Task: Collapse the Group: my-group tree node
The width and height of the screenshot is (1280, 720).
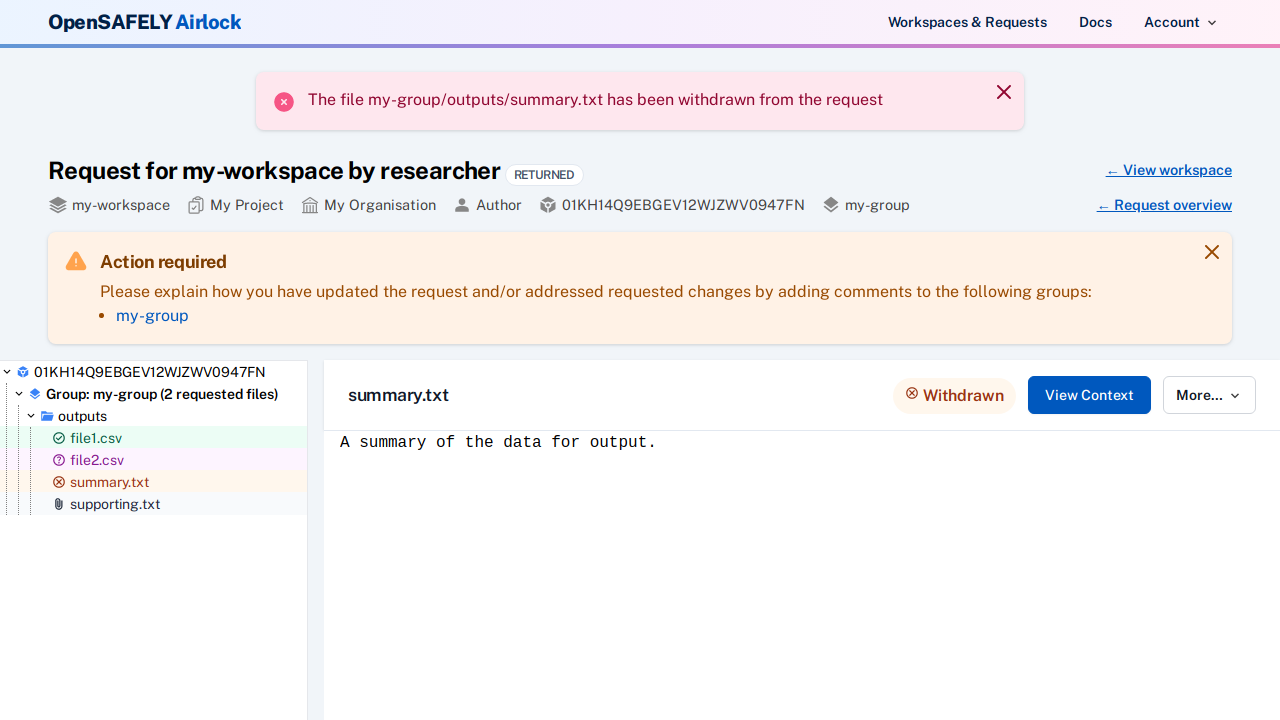Action: [19, 394]
